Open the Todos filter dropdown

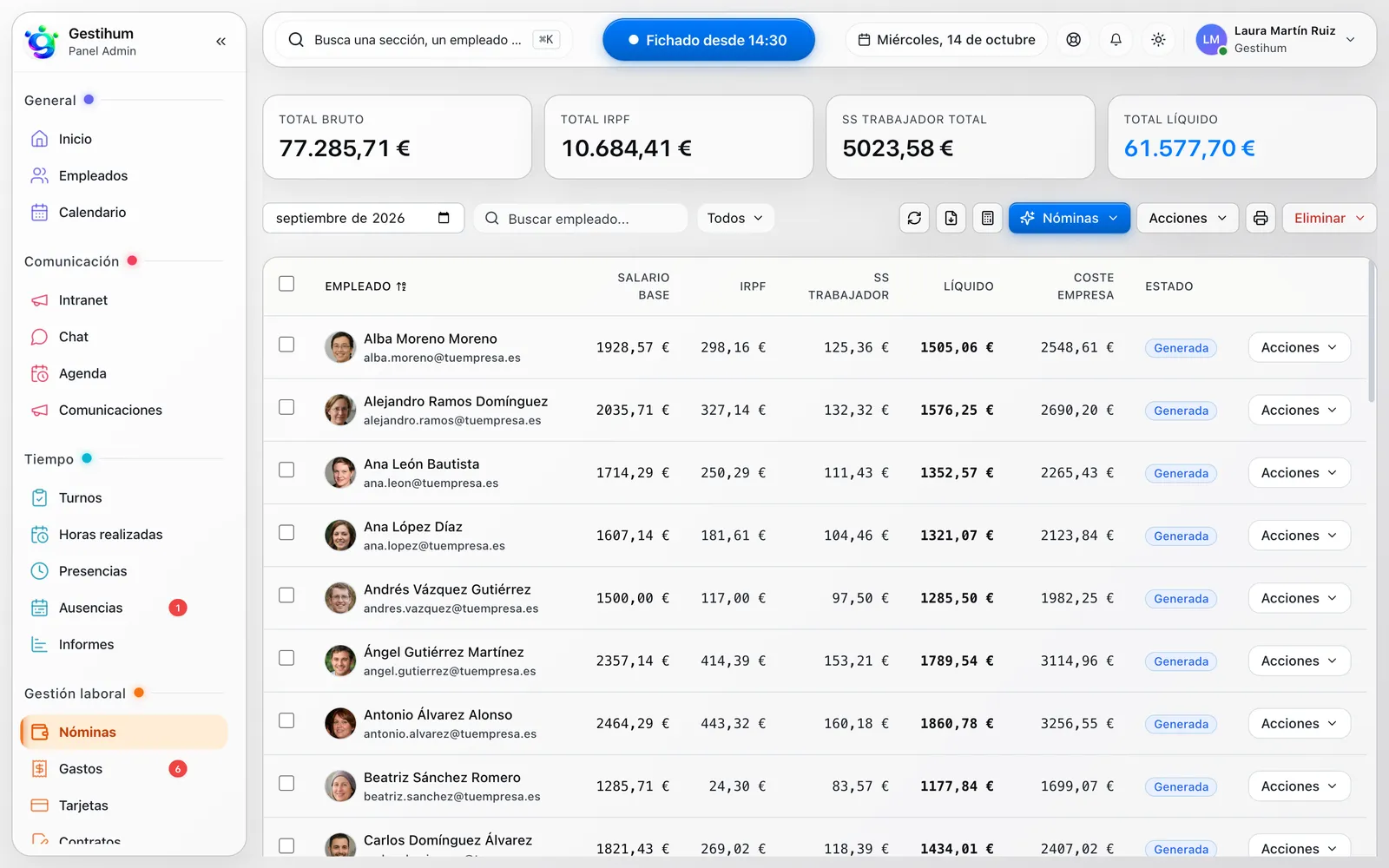pos(735,218)
